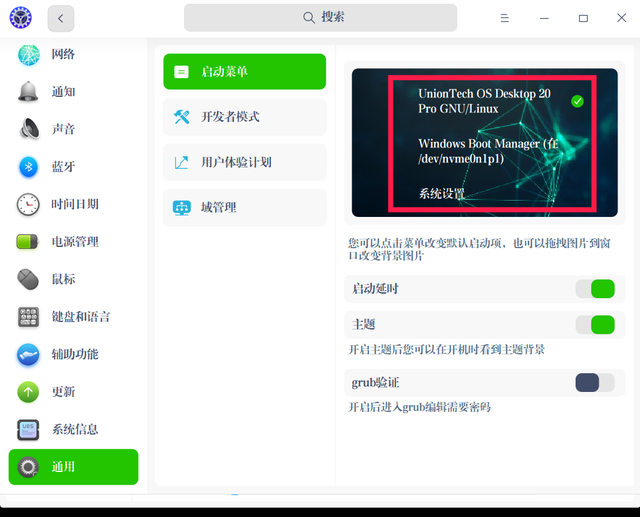Image resolution: width=640 pixels, height=517 pixels.
Task: Click the 开发者模式 hammer-wrench icon
Action: click(x=181, y=117)
